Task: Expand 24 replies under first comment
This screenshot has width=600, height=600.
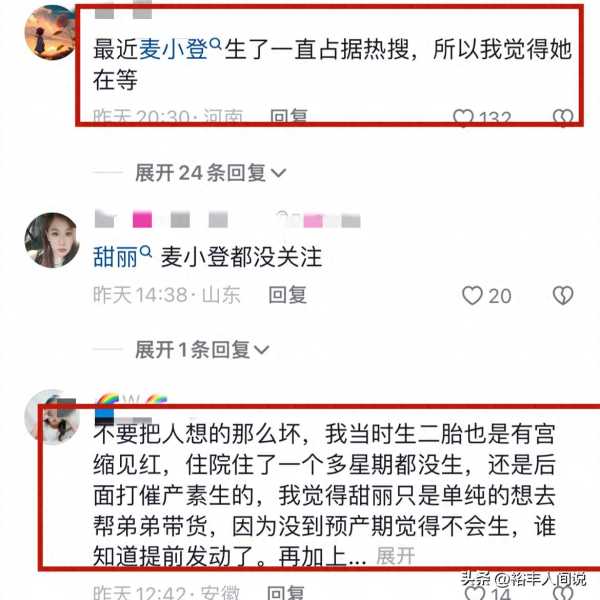Action: (x=210, y=173)
